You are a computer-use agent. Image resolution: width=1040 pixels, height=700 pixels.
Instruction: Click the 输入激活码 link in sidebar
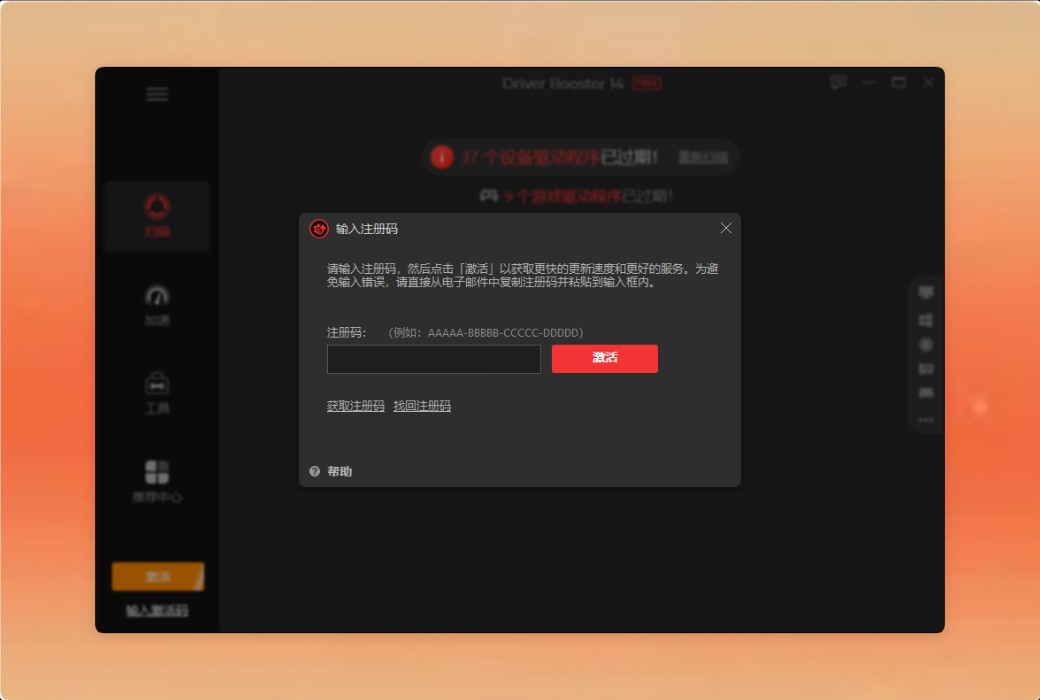pyautogui.click(x=157, y=610)
